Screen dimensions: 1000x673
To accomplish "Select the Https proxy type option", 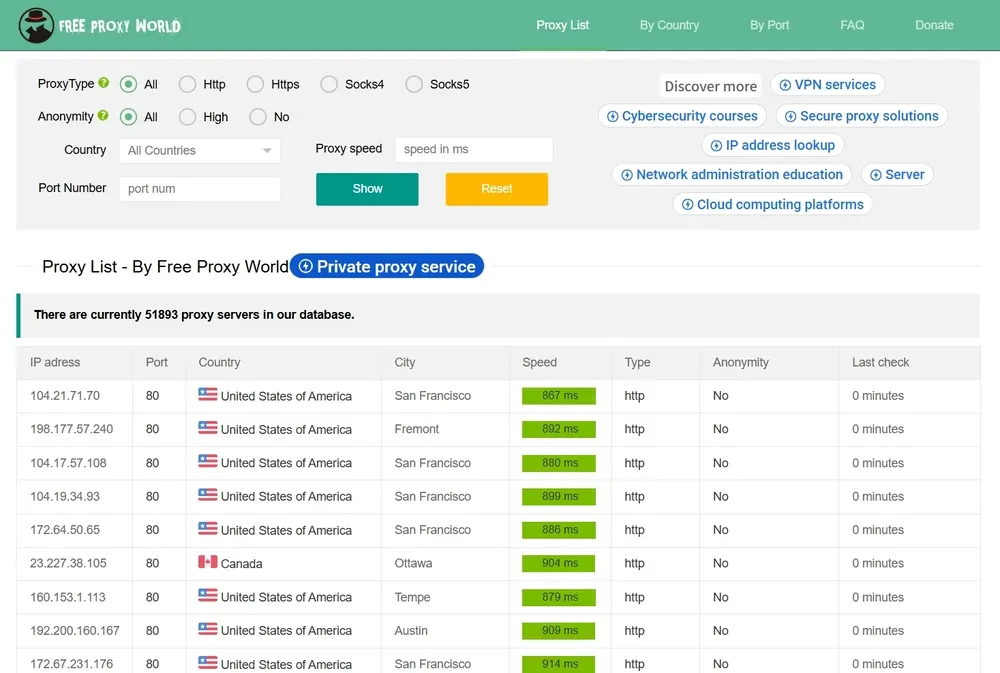I will point(256,85).
